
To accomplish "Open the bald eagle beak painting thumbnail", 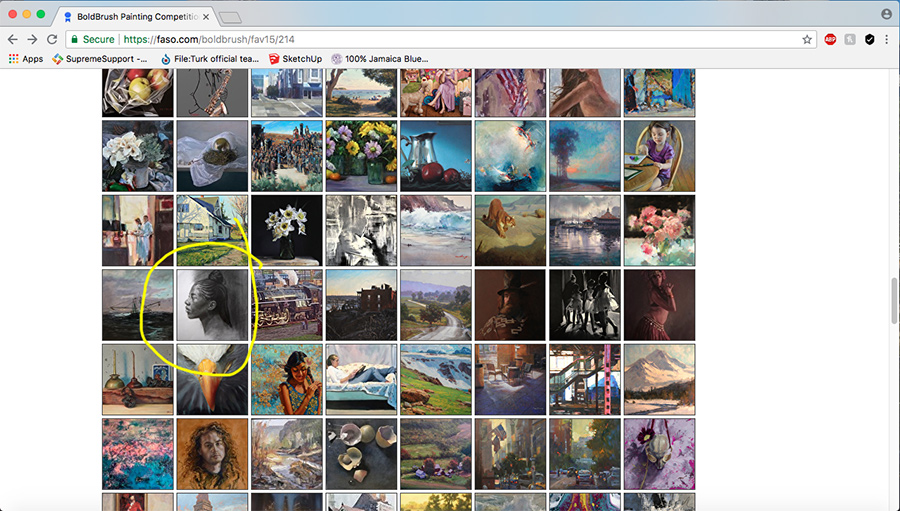I will click(x=212, y=380).
